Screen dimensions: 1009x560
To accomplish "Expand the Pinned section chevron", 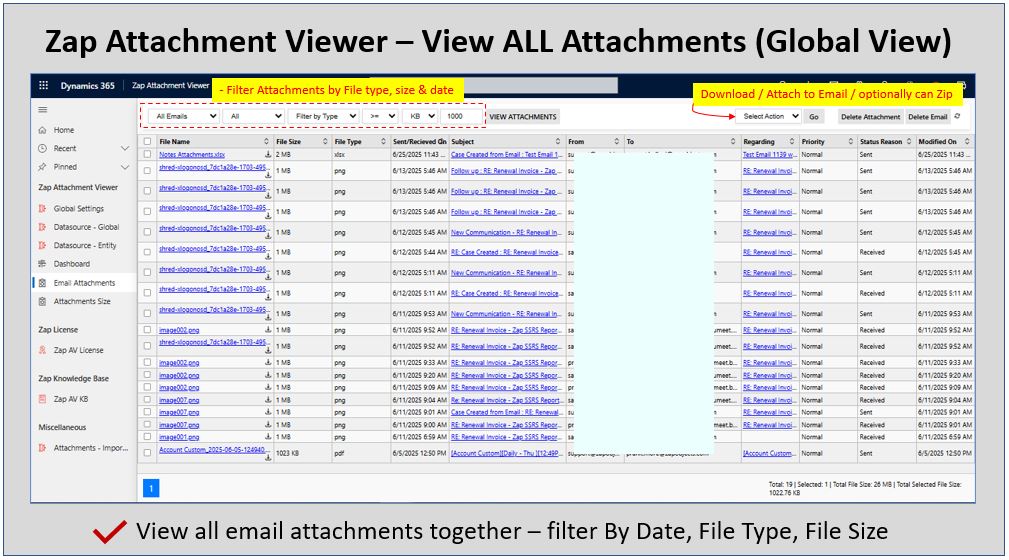I will click(x=125, y=167).
